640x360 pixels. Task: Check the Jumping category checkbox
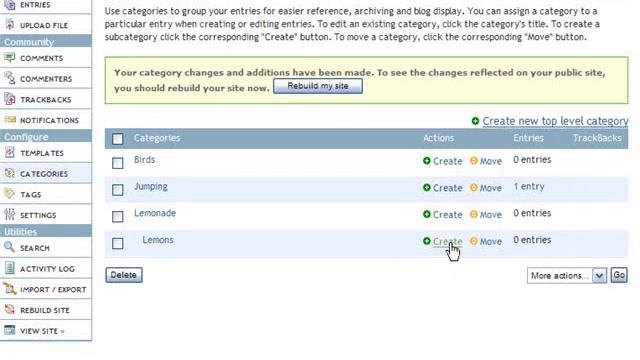[118, 189]
